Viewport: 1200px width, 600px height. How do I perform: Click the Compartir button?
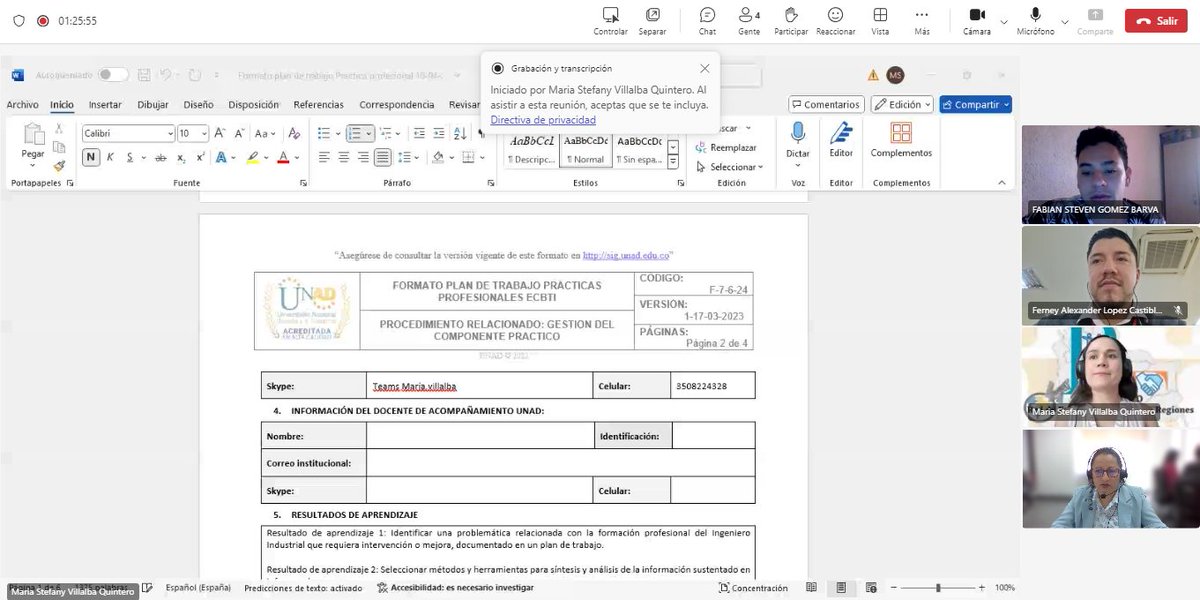975,104
